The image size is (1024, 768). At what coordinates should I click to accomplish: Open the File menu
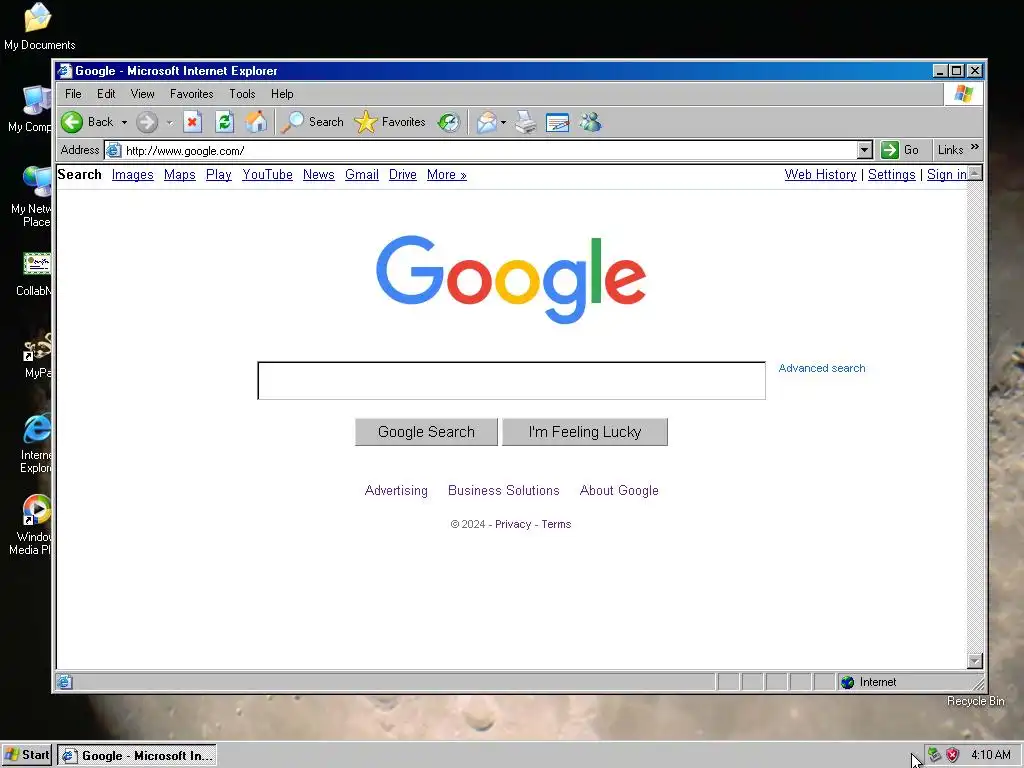pyautogui.click(x=73, y=94)
